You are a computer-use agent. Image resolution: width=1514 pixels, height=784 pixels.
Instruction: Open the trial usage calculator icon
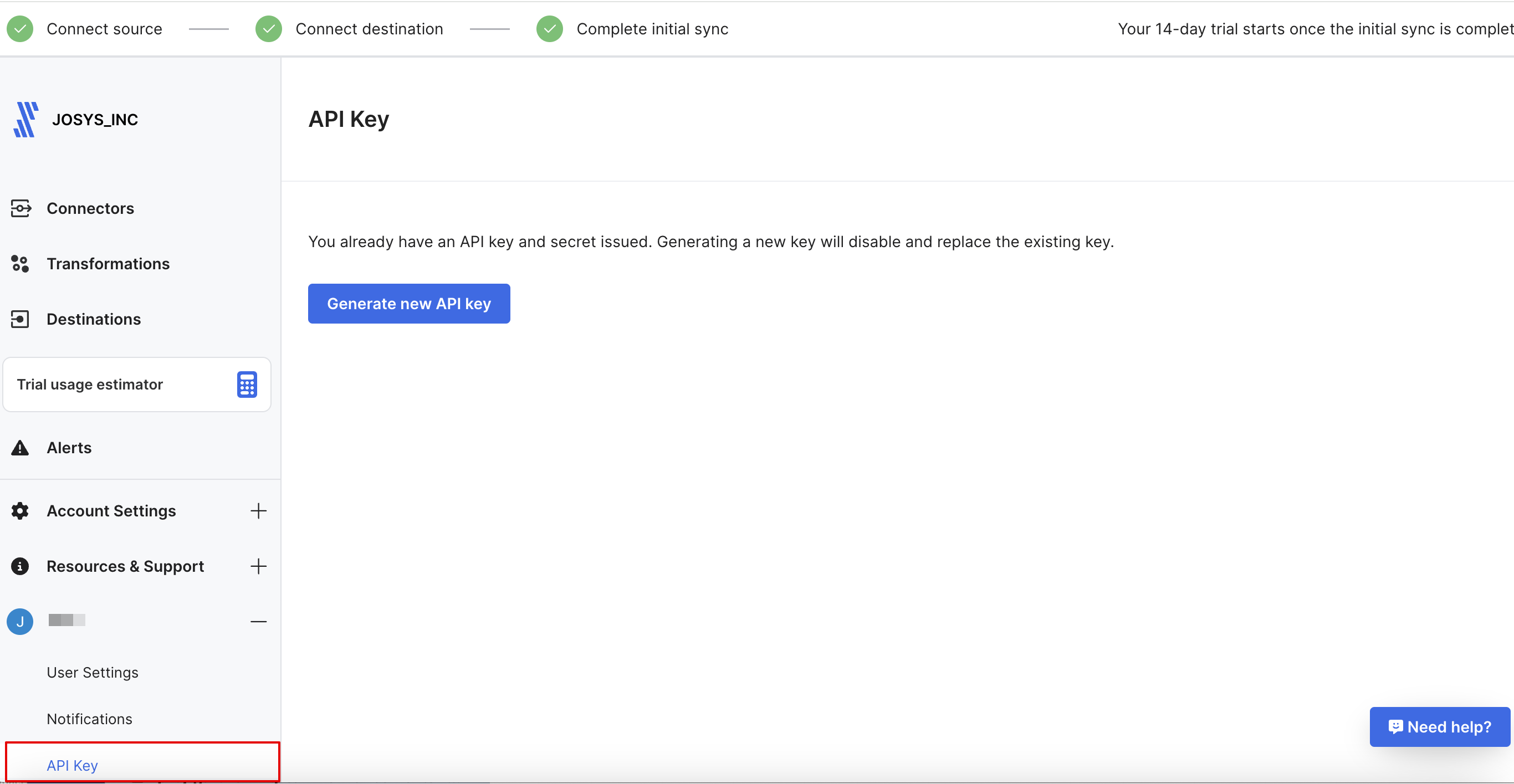point(247,385)
